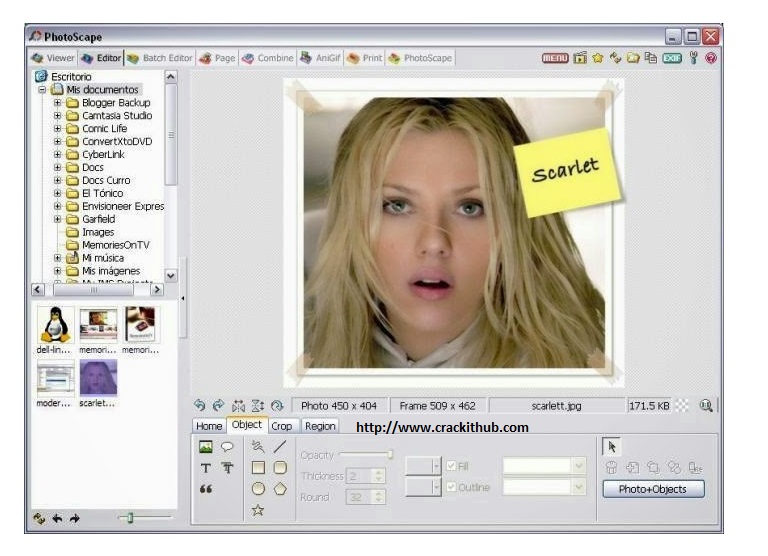Switch to the Crop tab
Viewport: 768px width, 556px height.
tap(282, 426)
